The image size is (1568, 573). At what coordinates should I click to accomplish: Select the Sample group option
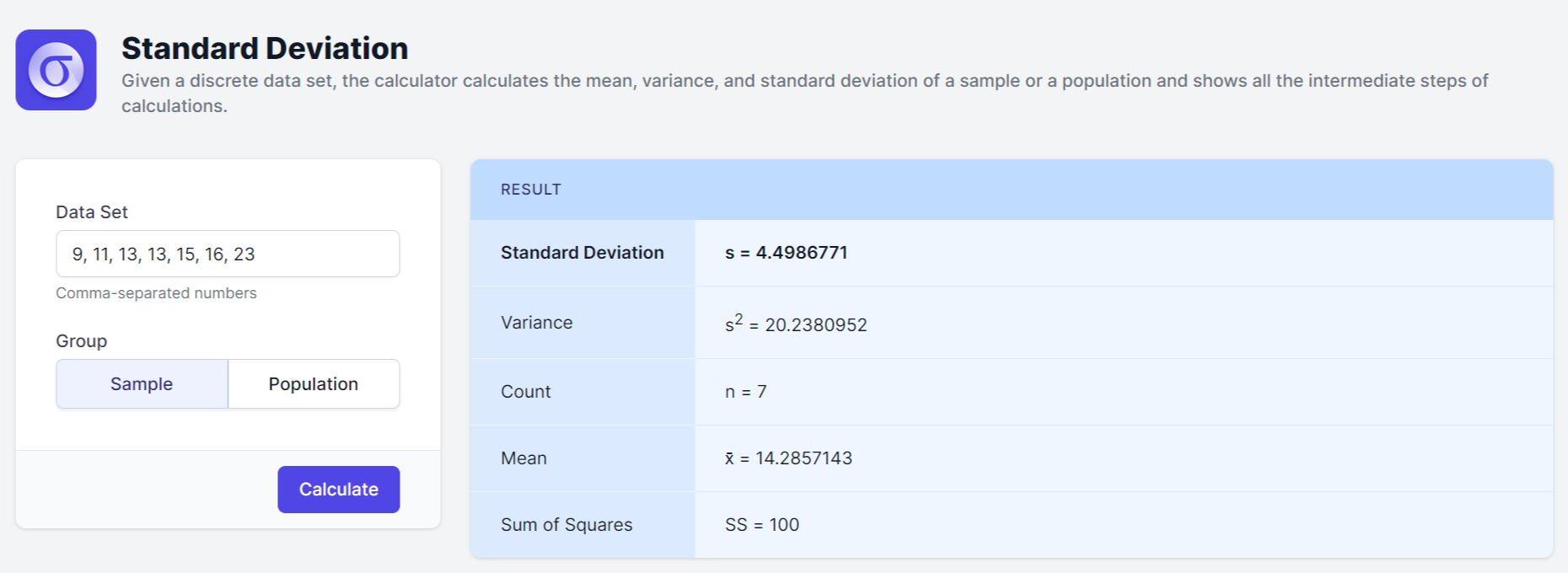[x=142, y=384]
